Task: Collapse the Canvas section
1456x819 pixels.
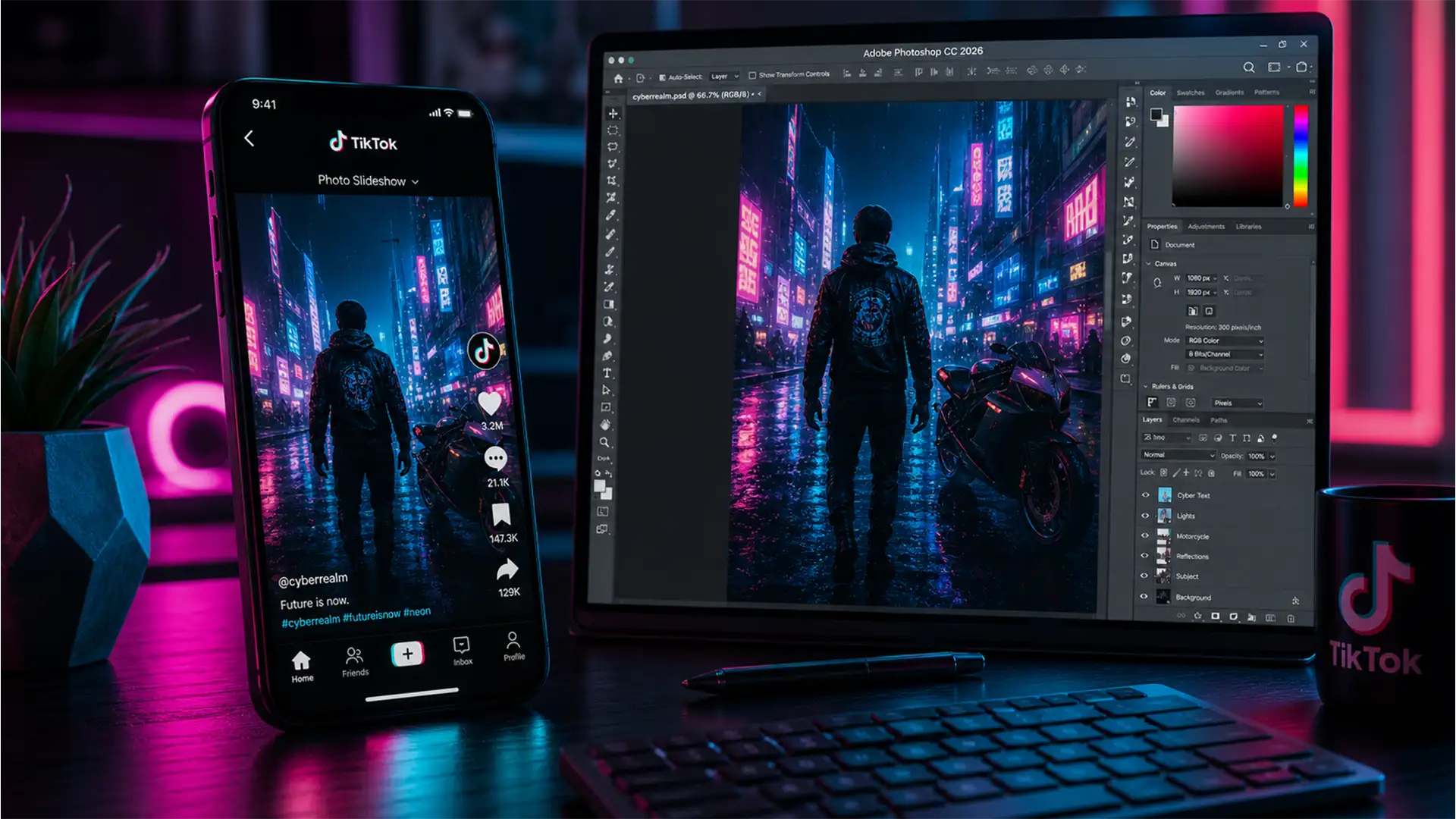Action: [x=1148, y=263]
